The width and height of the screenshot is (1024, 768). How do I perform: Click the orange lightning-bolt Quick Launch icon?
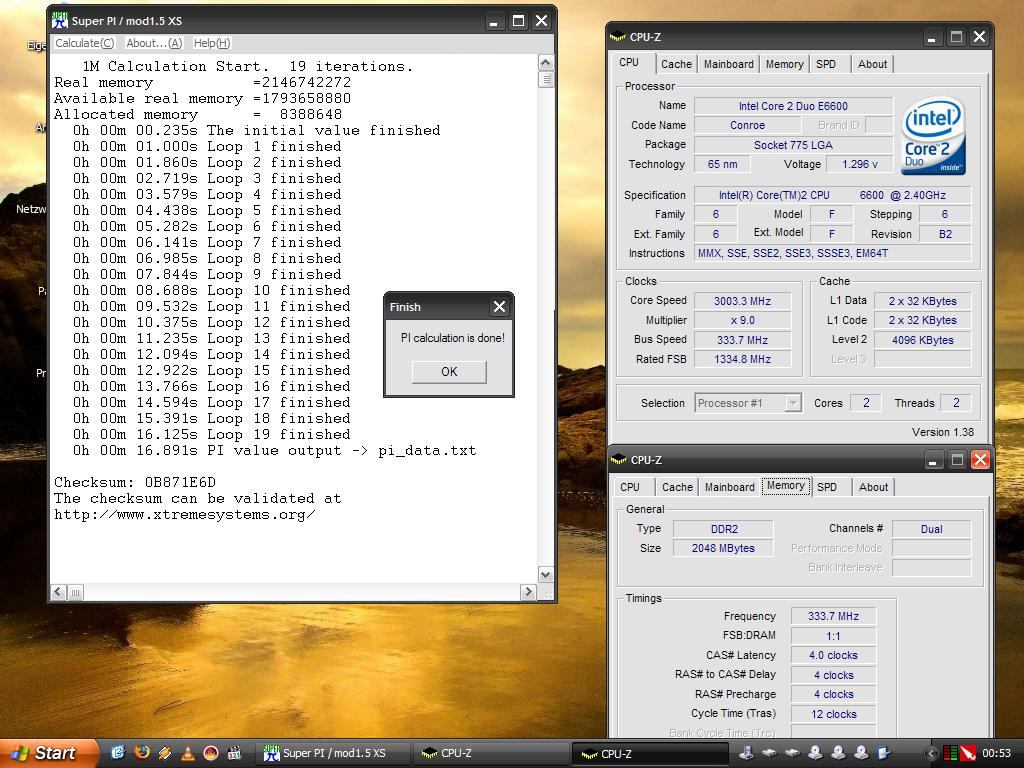pyautogui.click(x=165, y=753)
